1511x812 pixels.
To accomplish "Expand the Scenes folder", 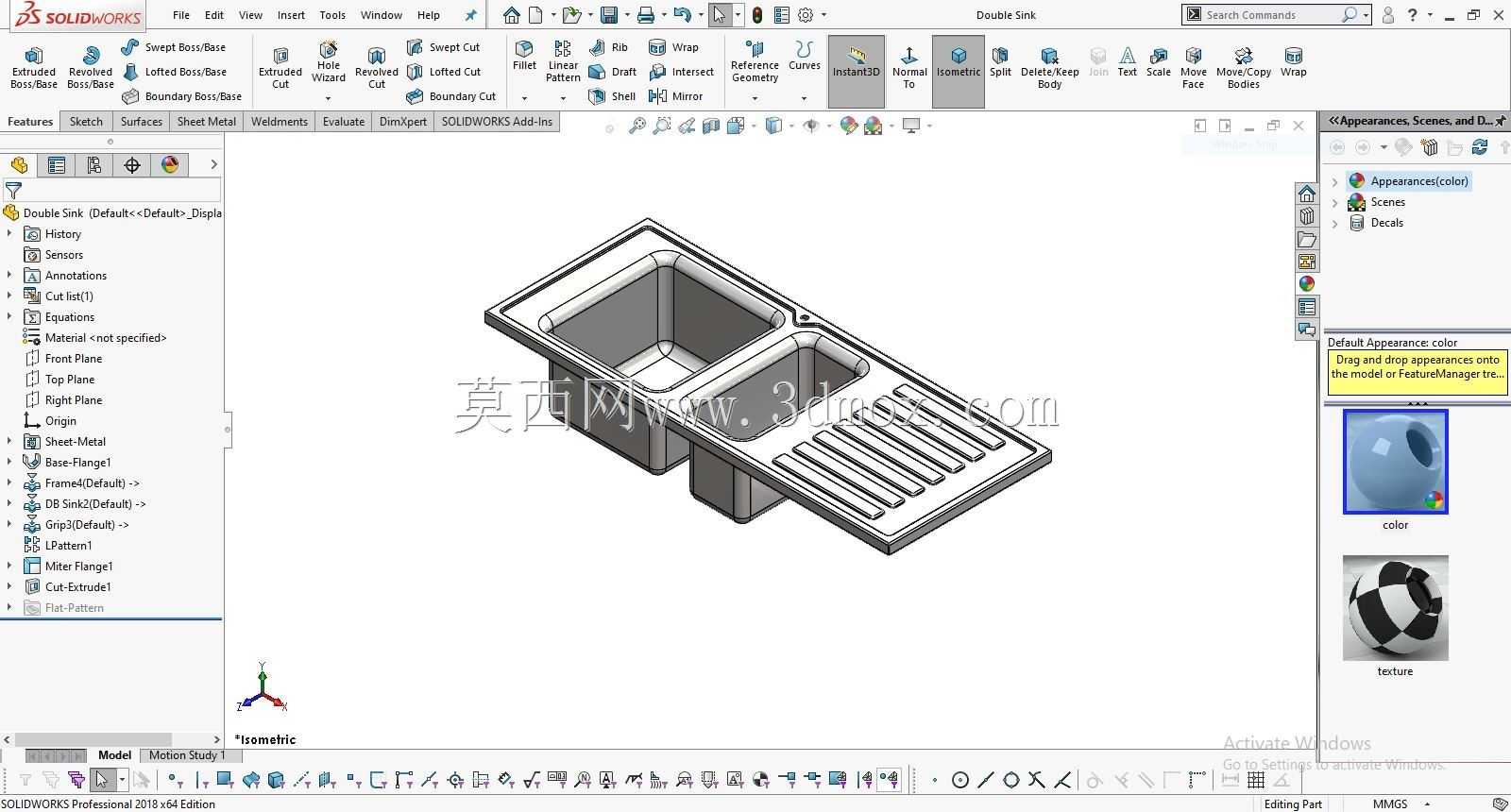I will tap(1334, 202).
